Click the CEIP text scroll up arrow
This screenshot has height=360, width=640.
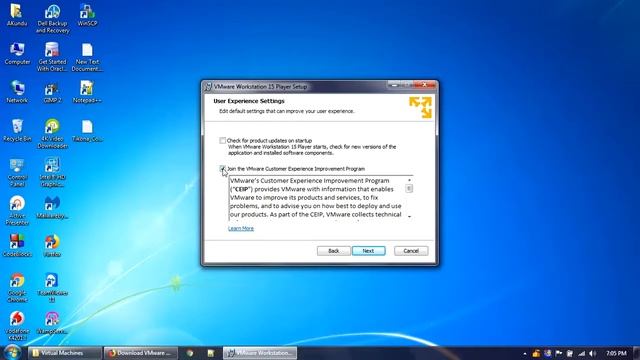pos(409,180)
